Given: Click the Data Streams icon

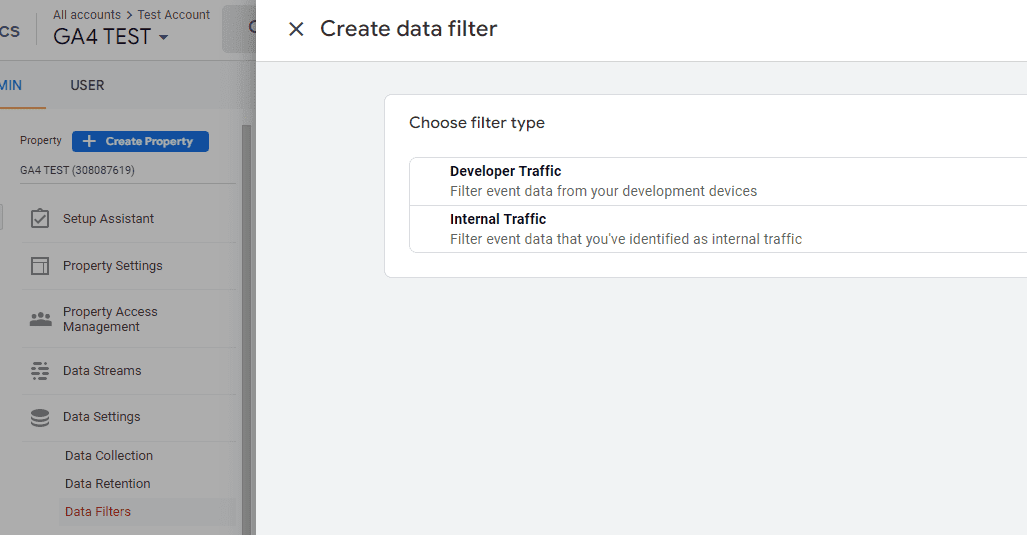Looking at the screenshot, I should tap(40, 371).
